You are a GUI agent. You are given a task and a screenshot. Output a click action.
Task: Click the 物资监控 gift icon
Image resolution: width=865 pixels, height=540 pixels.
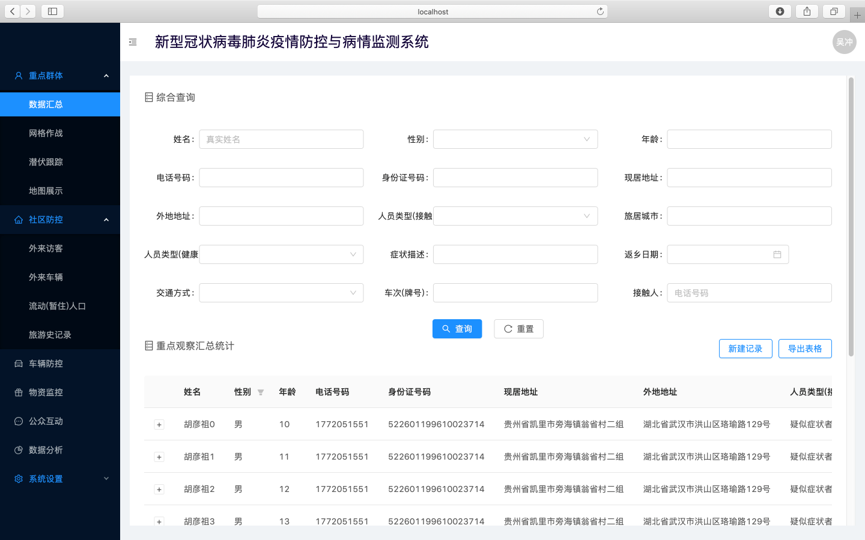coord(19,392)
